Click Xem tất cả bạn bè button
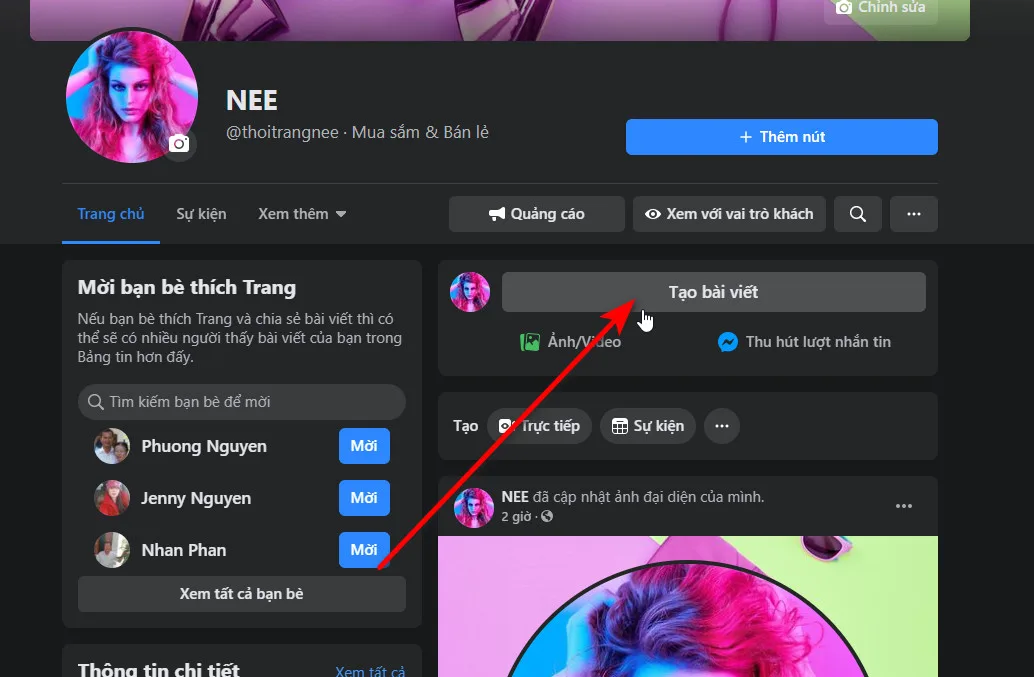Screen dimensions: 1034x677 [x=241, y=594]
